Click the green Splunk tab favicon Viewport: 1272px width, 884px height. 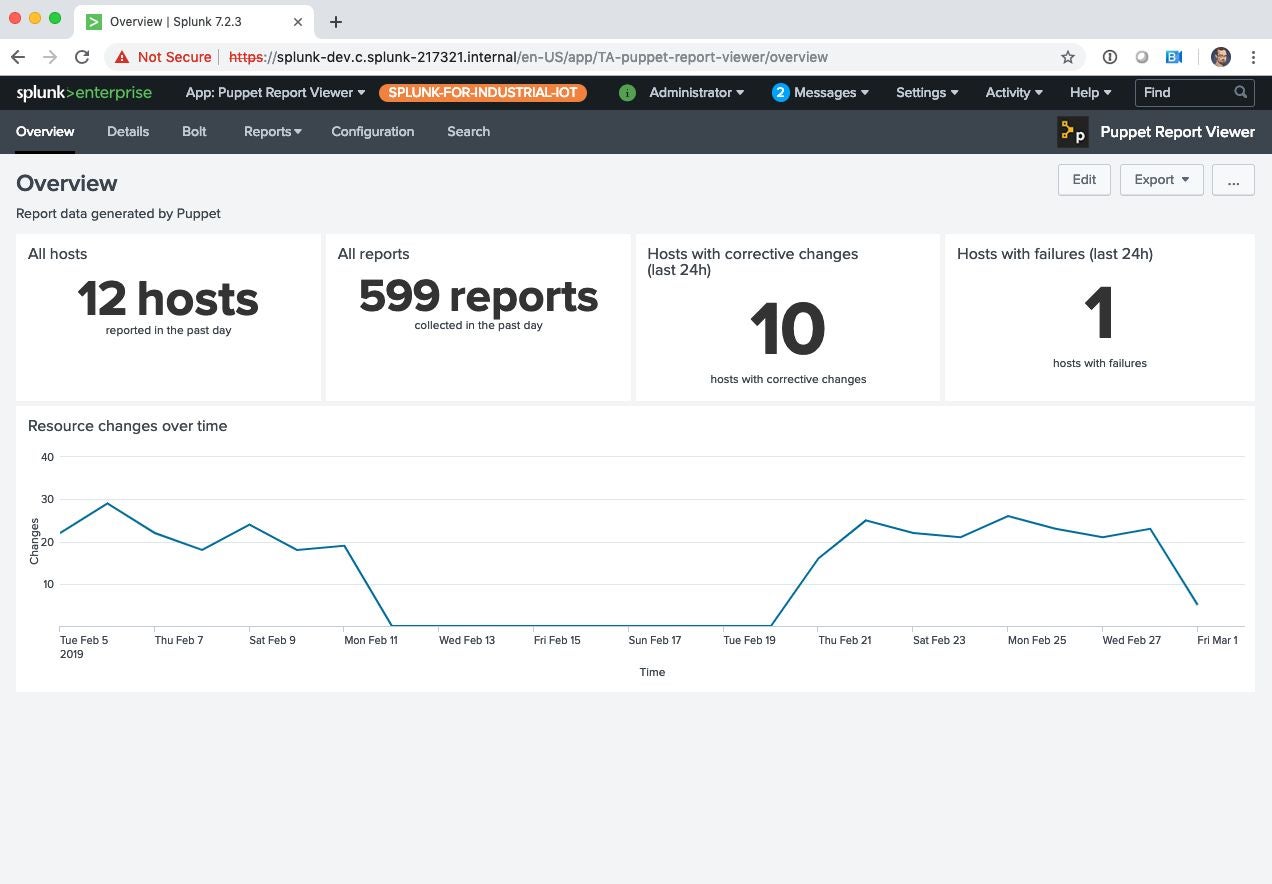click(x=94, y=22)
